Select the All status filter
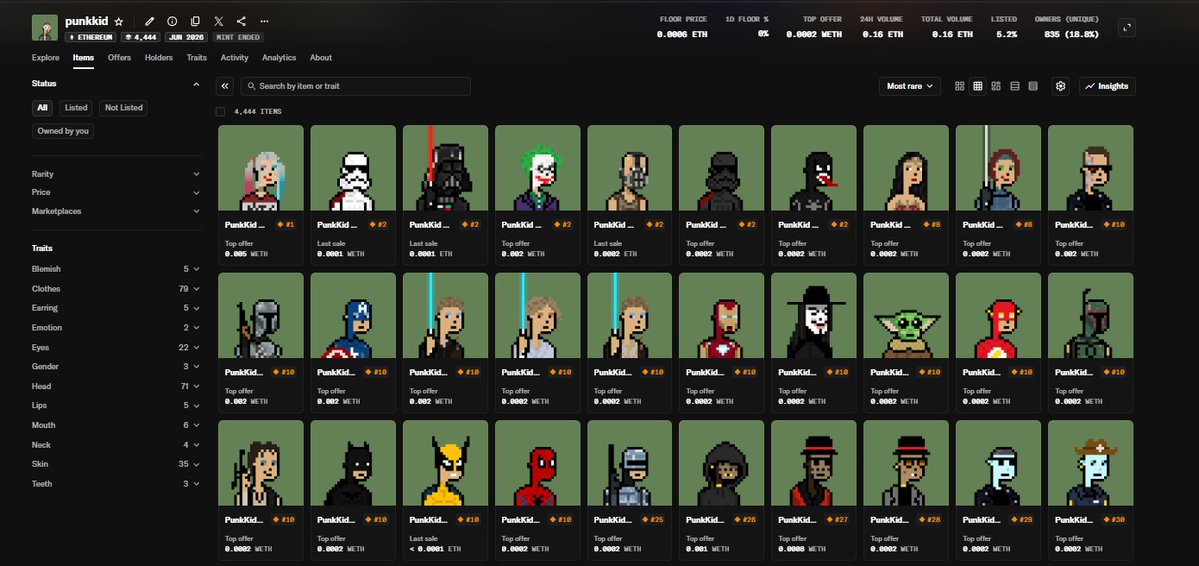 tap(43, 108)
